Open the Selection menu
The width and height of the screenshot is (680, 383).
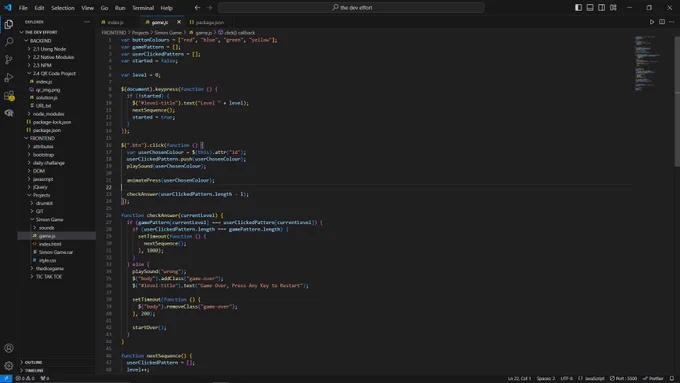point(63,8)
